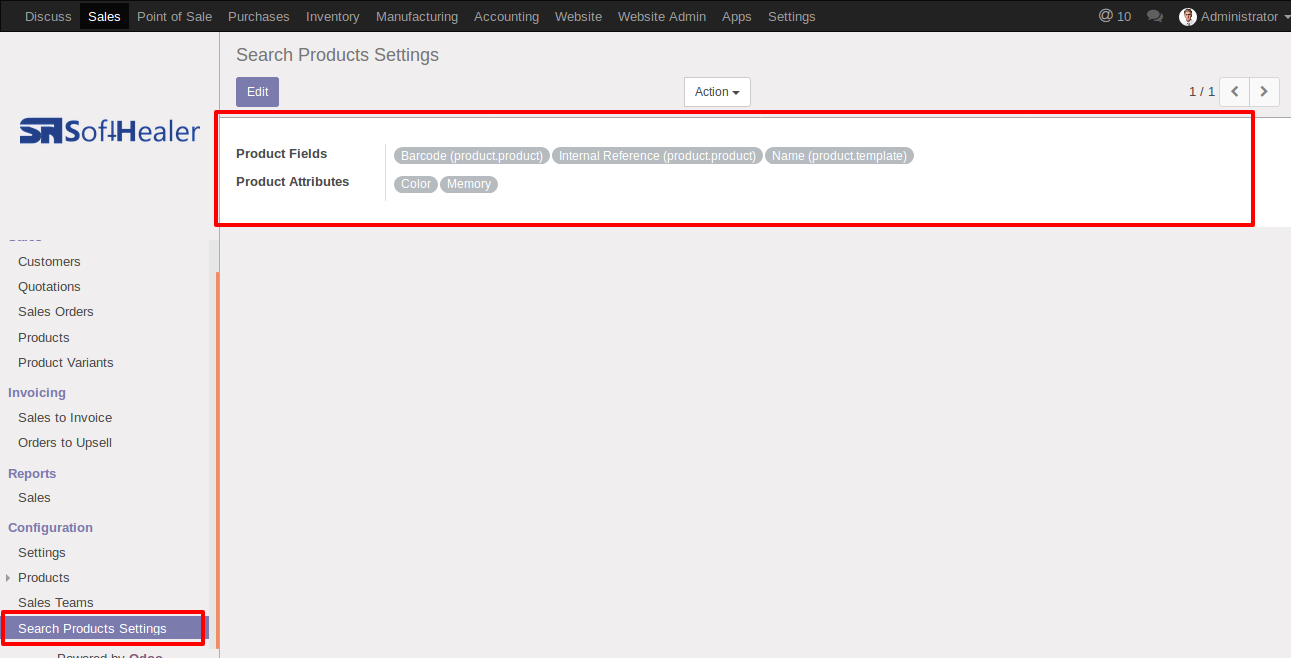
Task: Click the Configuration section header
Action: pos(50,528)
